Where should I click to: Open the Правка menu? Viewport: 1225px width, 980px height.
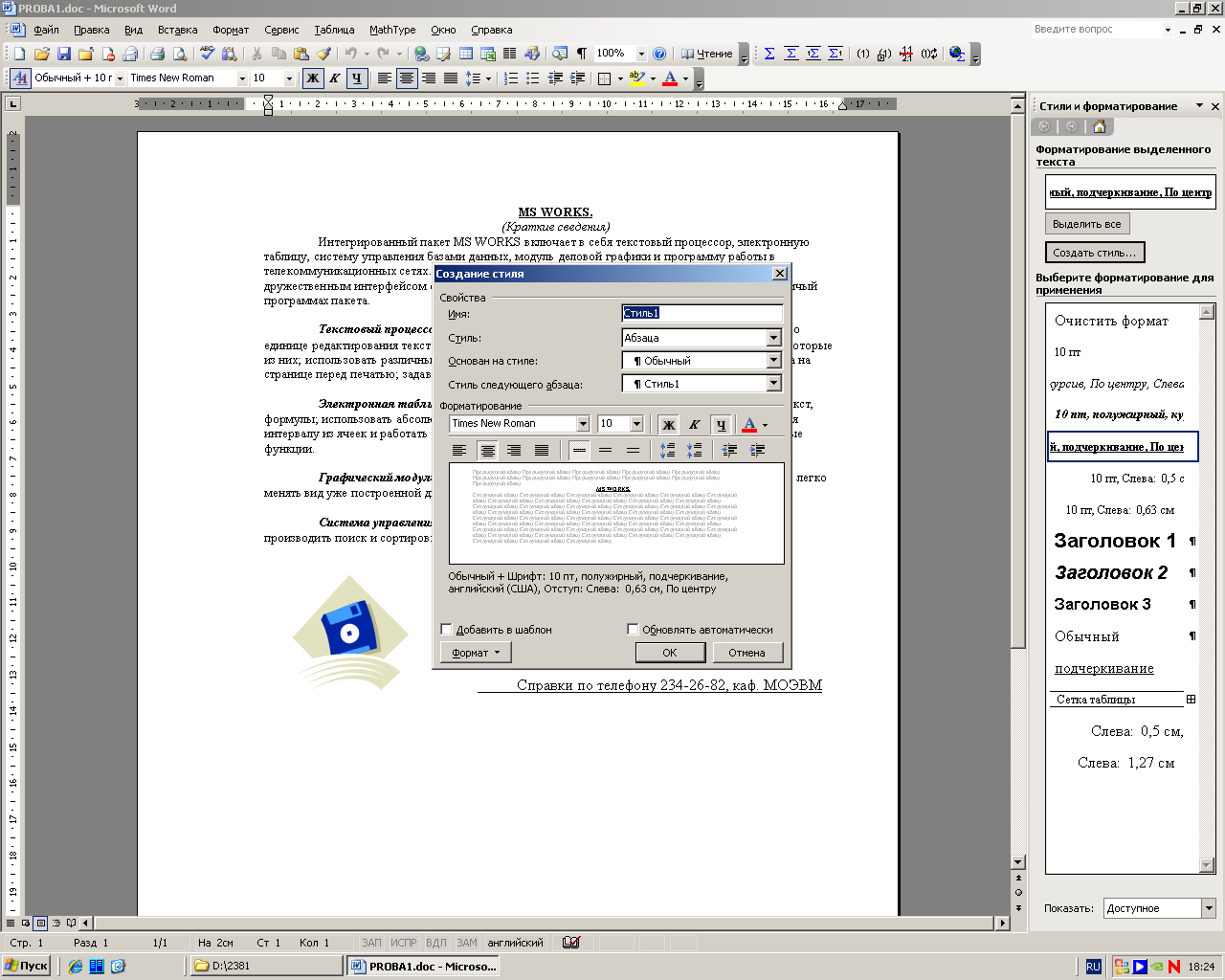click(91, 30)
